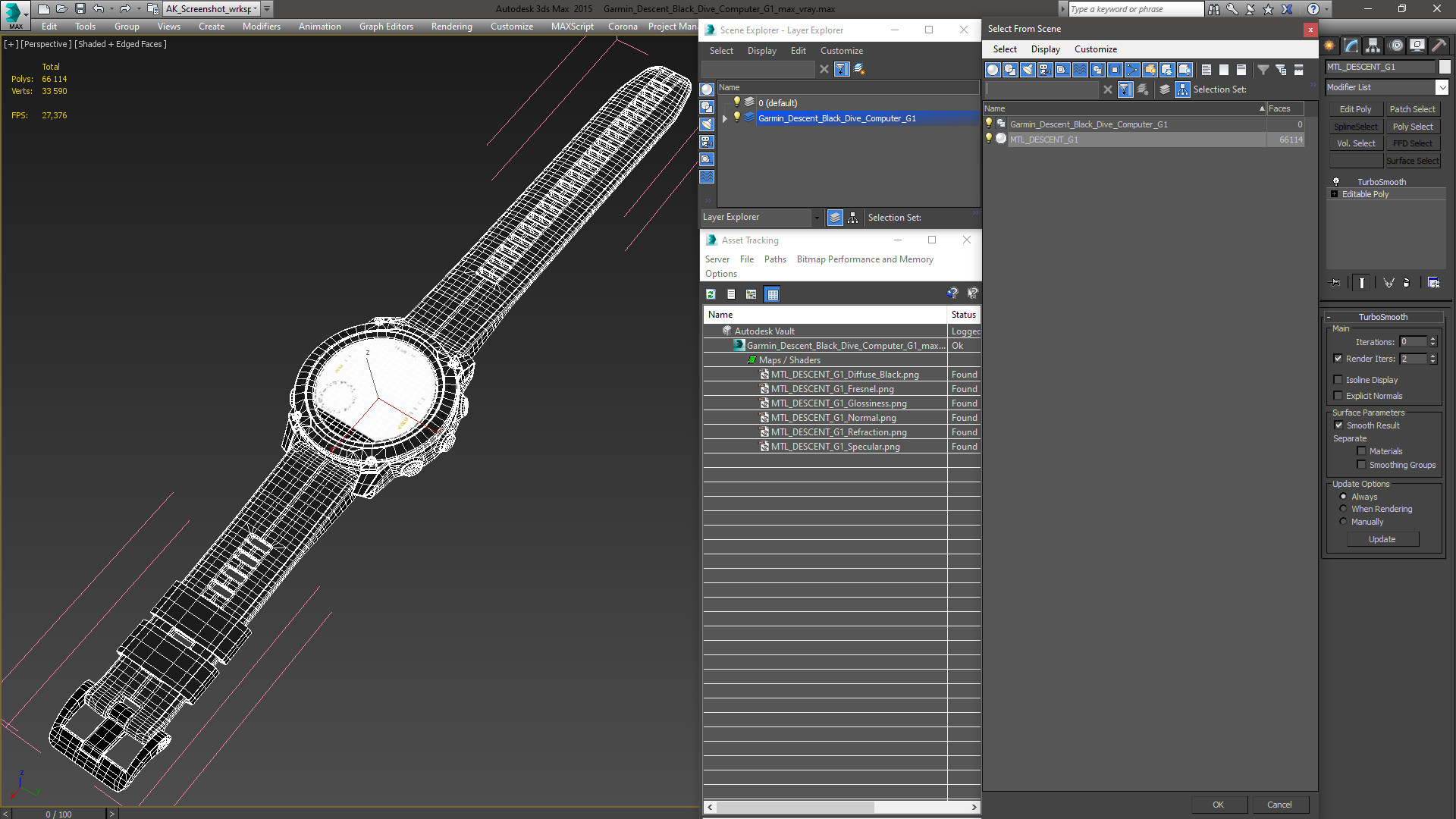Switch Asset Tracking to Tree View icon
The image size is (1456, 819).
pyautogui.click(x=751, y=294)
